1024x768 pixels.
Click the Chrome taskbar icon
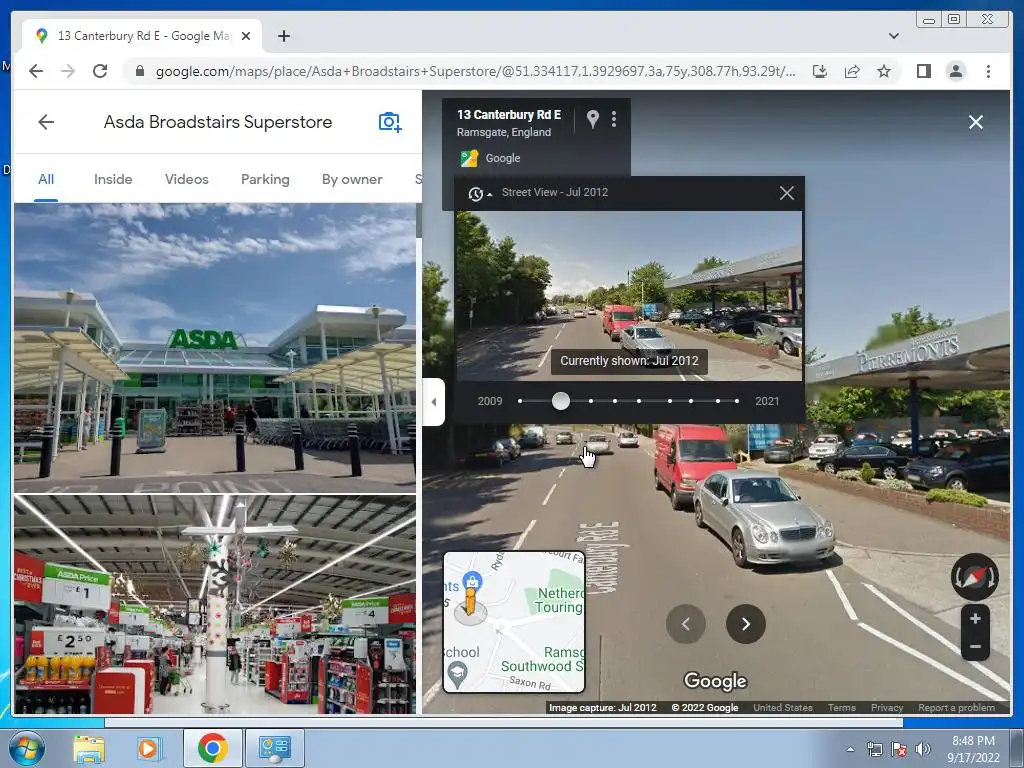coord(212,748)
